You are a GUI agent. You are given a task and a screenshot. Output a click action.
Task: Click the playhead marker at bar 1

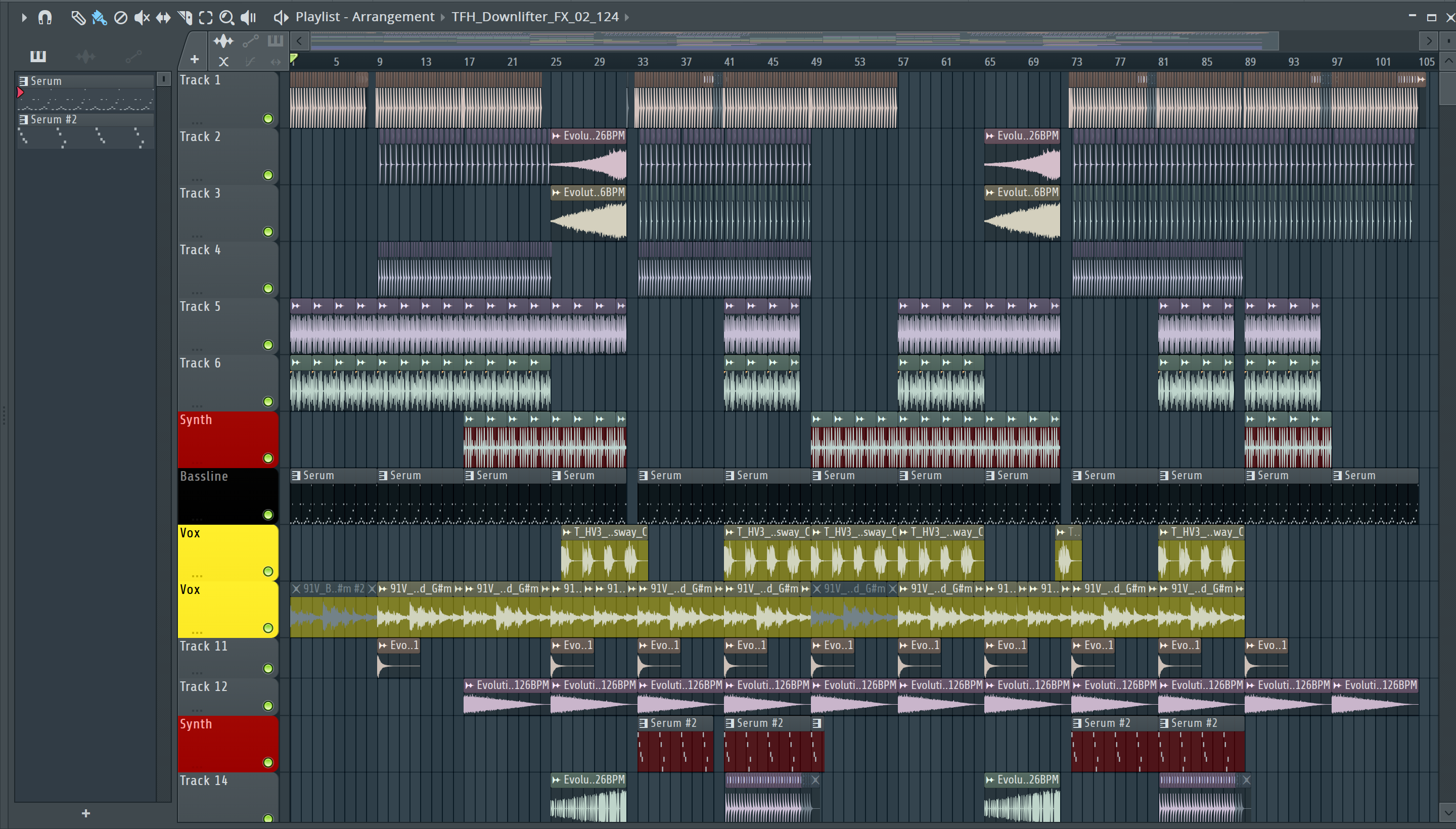(x=294, y=58)
